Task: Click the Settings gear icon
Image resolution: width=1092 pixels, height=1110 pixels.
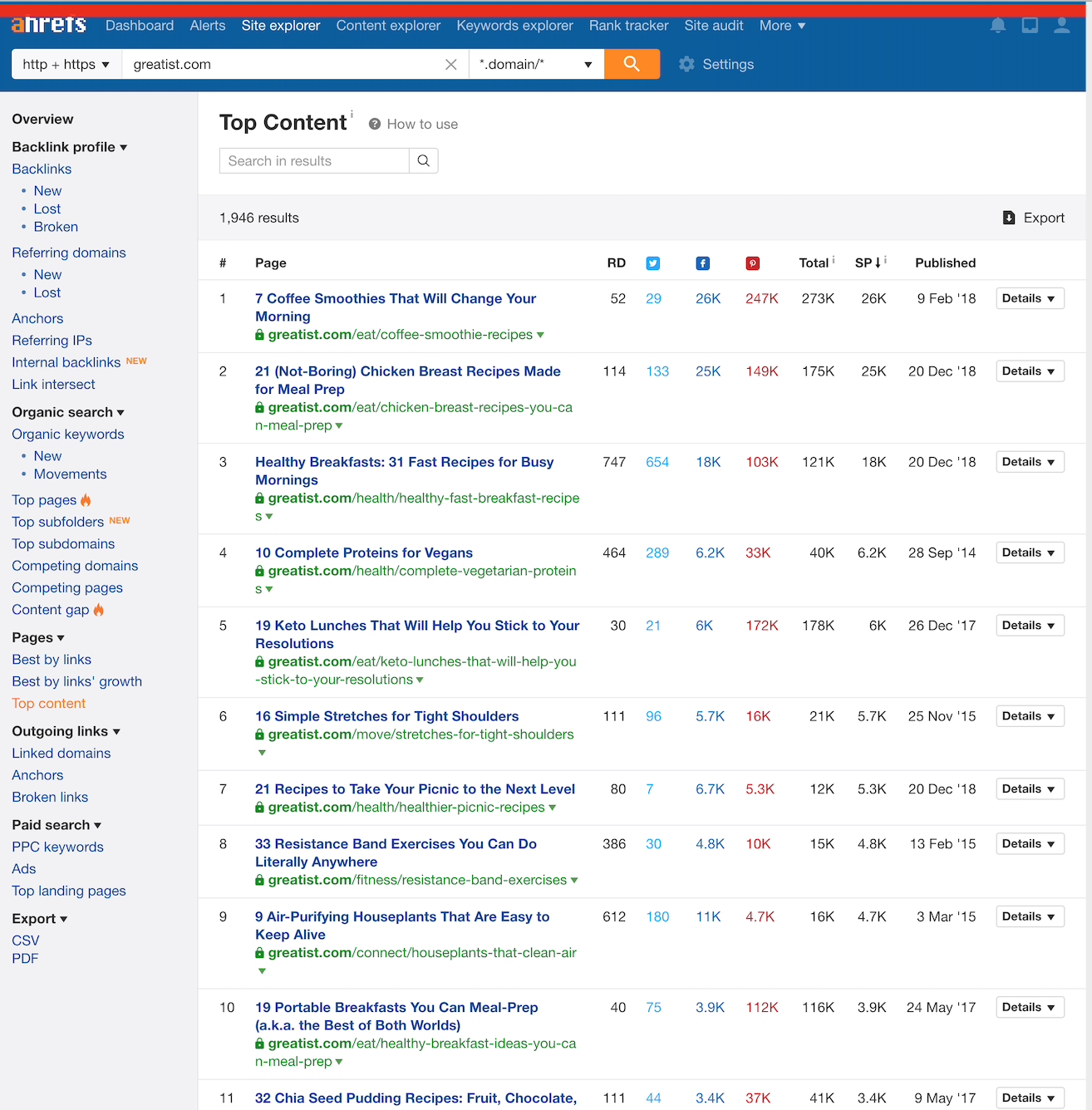Action: tap(686, 64)
